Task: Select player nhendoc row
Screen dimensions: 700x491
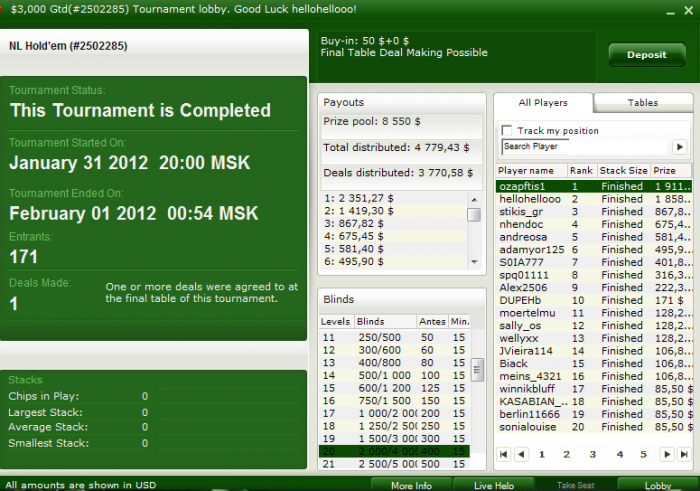Action: coord(594,224)
